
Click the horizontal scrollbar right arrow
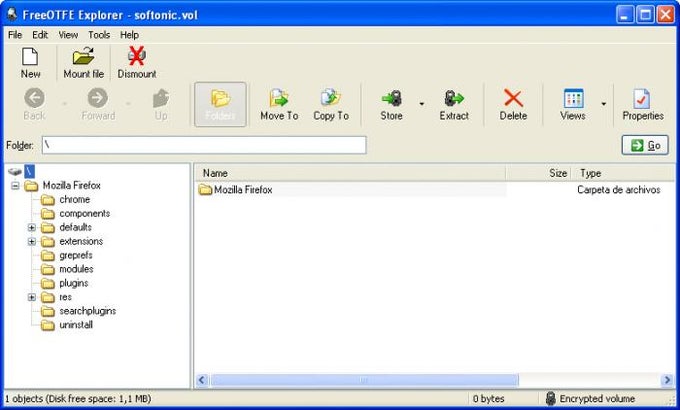click(667, 380)
